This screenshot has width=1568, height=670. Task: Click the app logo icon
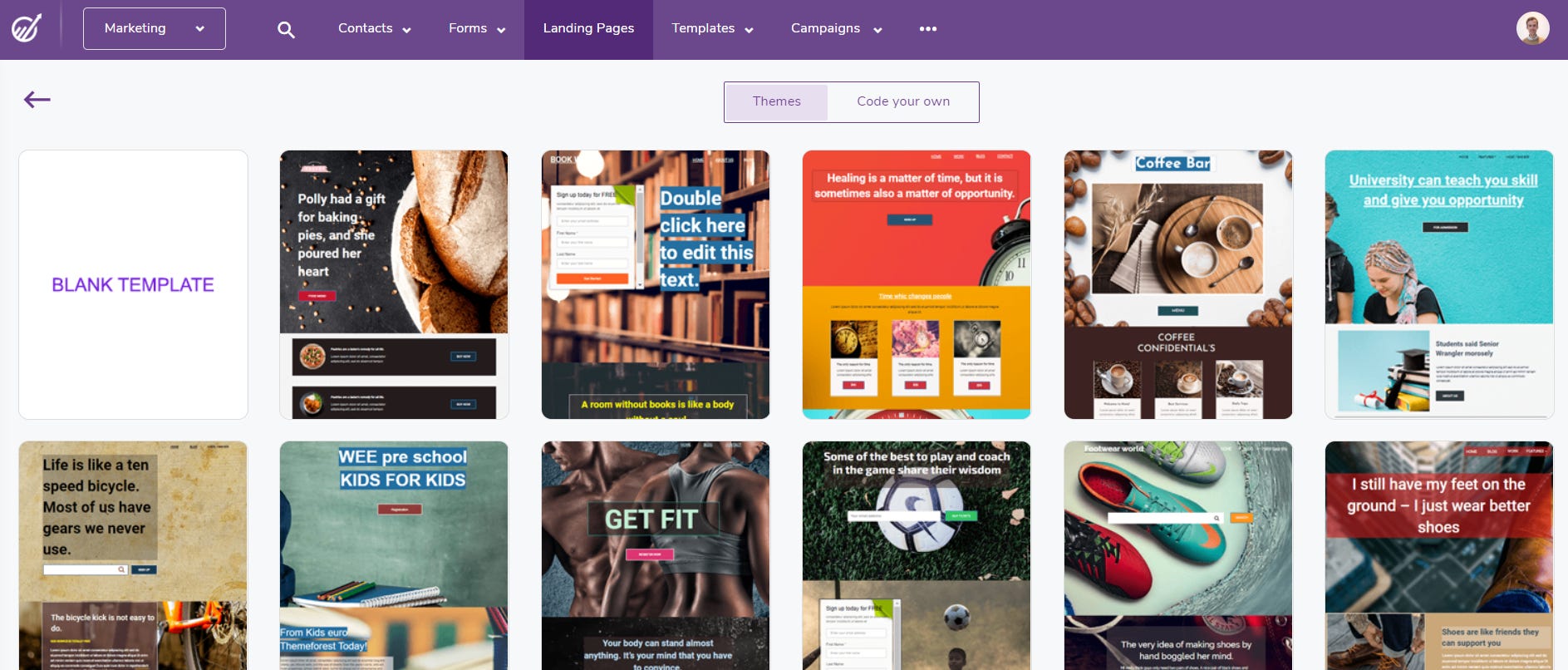27,28
